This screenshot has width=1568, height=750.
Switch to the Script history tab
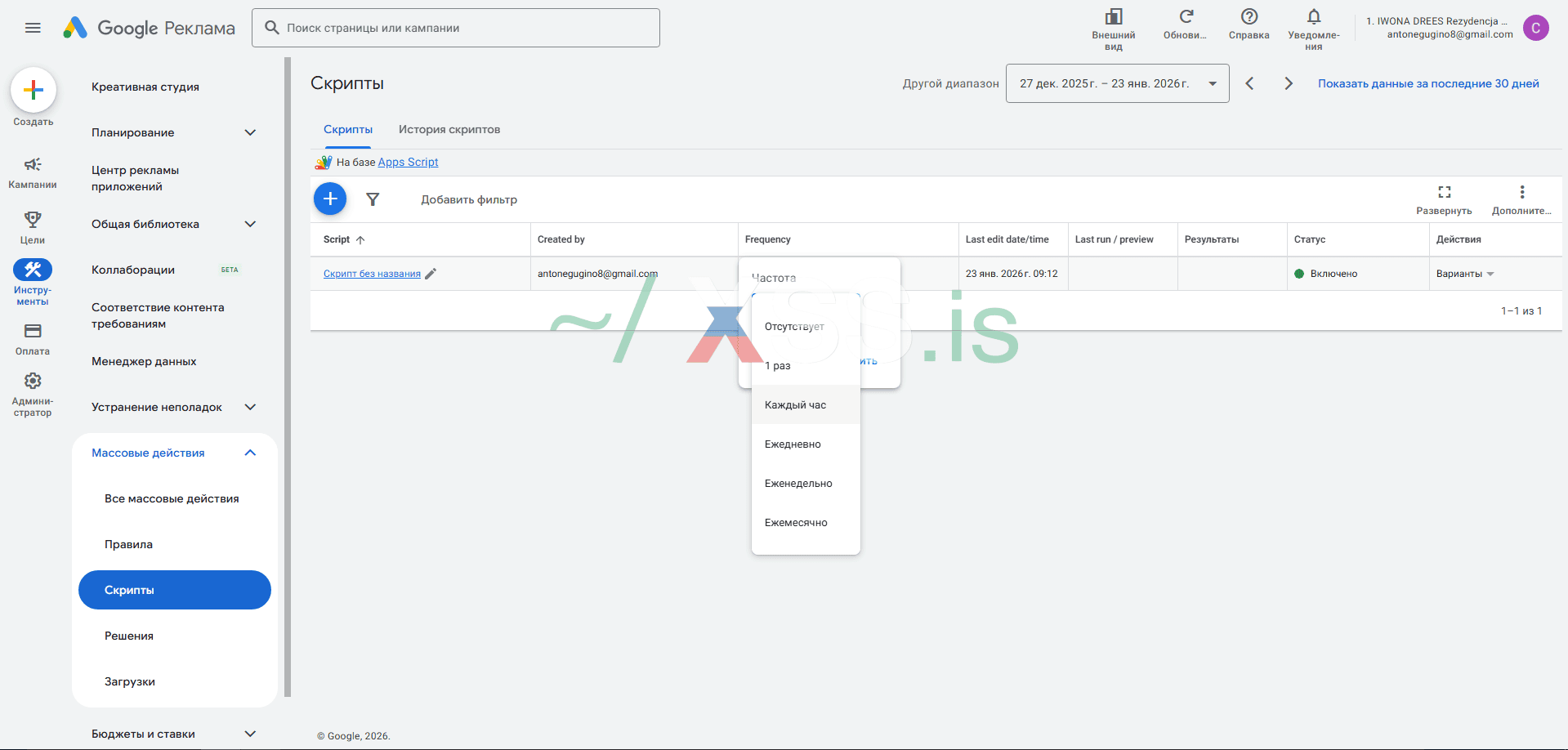[449, 129]
